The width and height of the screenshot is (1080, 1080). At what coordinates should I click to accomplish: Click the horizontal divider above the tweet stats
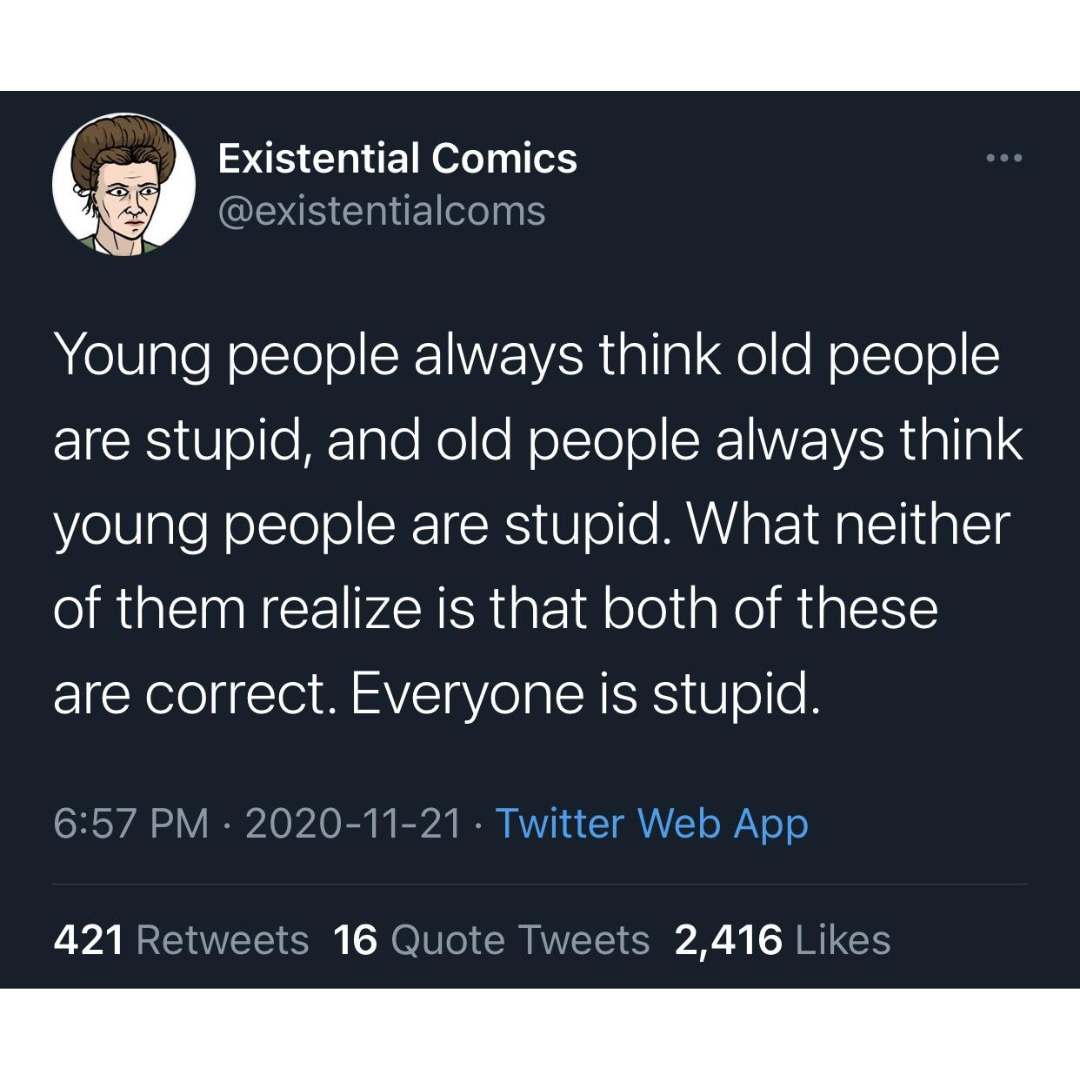tap(540, 884)
